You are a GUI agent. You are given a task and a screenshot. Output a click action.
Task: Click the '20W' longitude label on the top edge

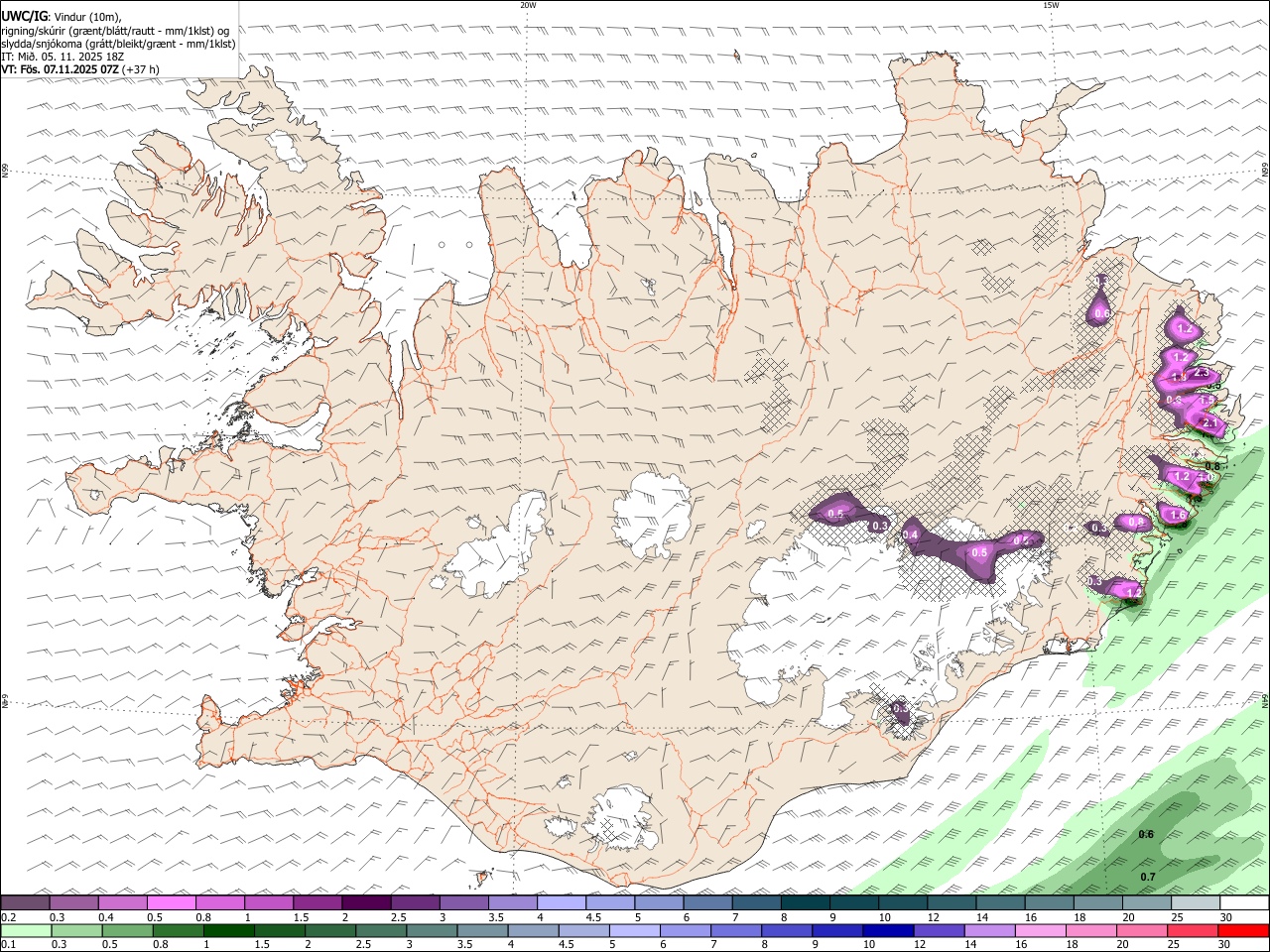[x=528, y=5]
